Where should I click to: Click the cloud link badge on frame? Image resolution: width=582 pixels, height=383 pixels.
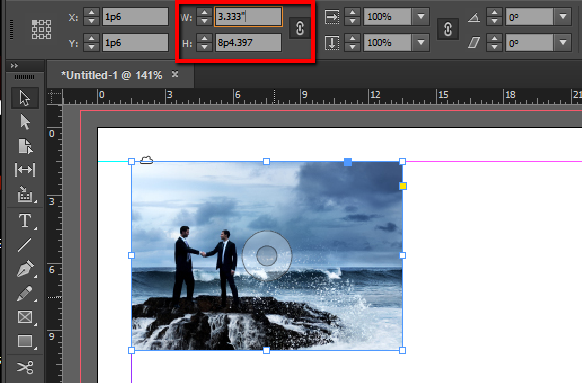pos(146,160)
